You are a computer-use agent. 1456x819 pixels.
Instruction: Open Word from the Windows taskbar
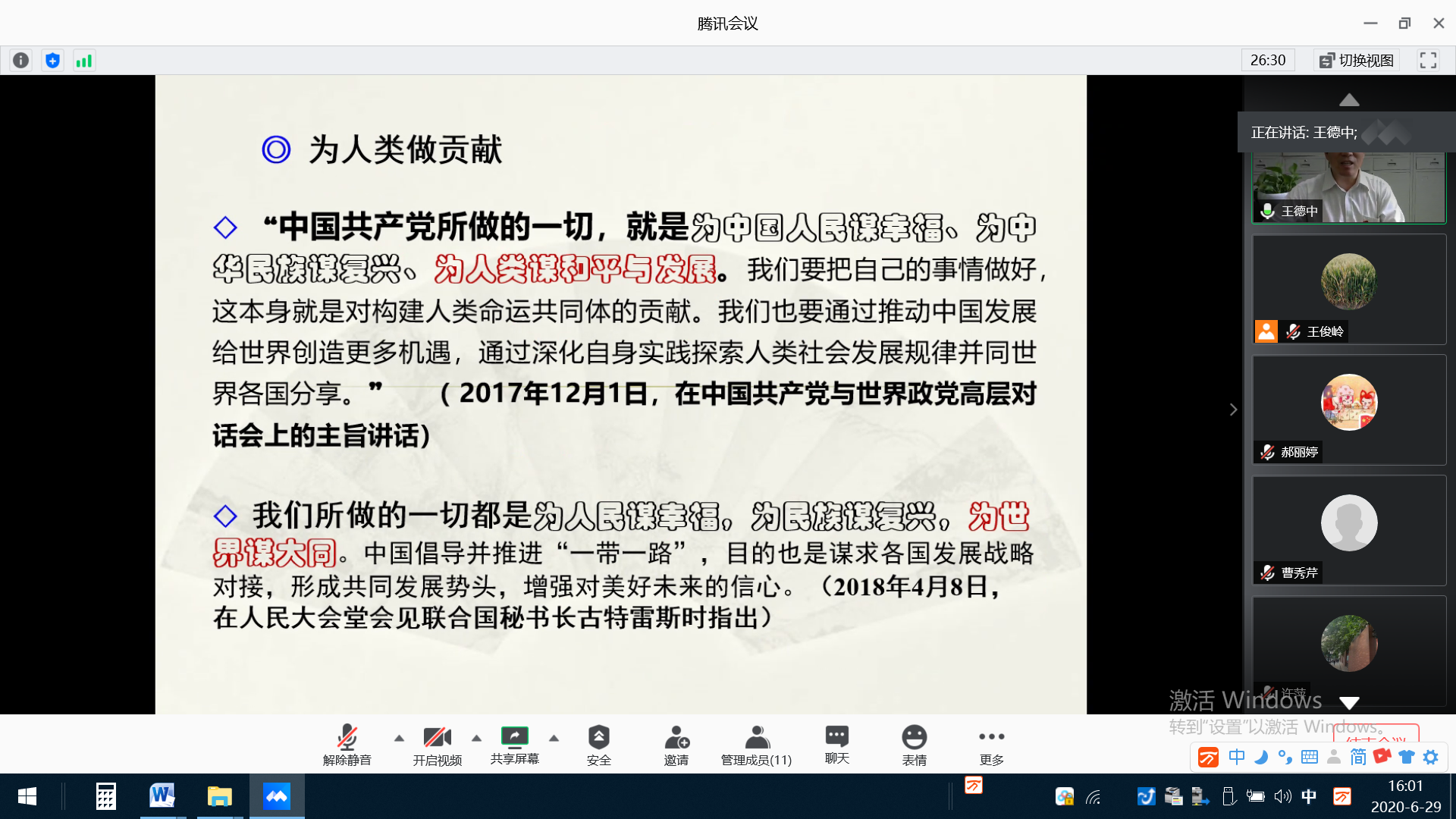[162, 796]
